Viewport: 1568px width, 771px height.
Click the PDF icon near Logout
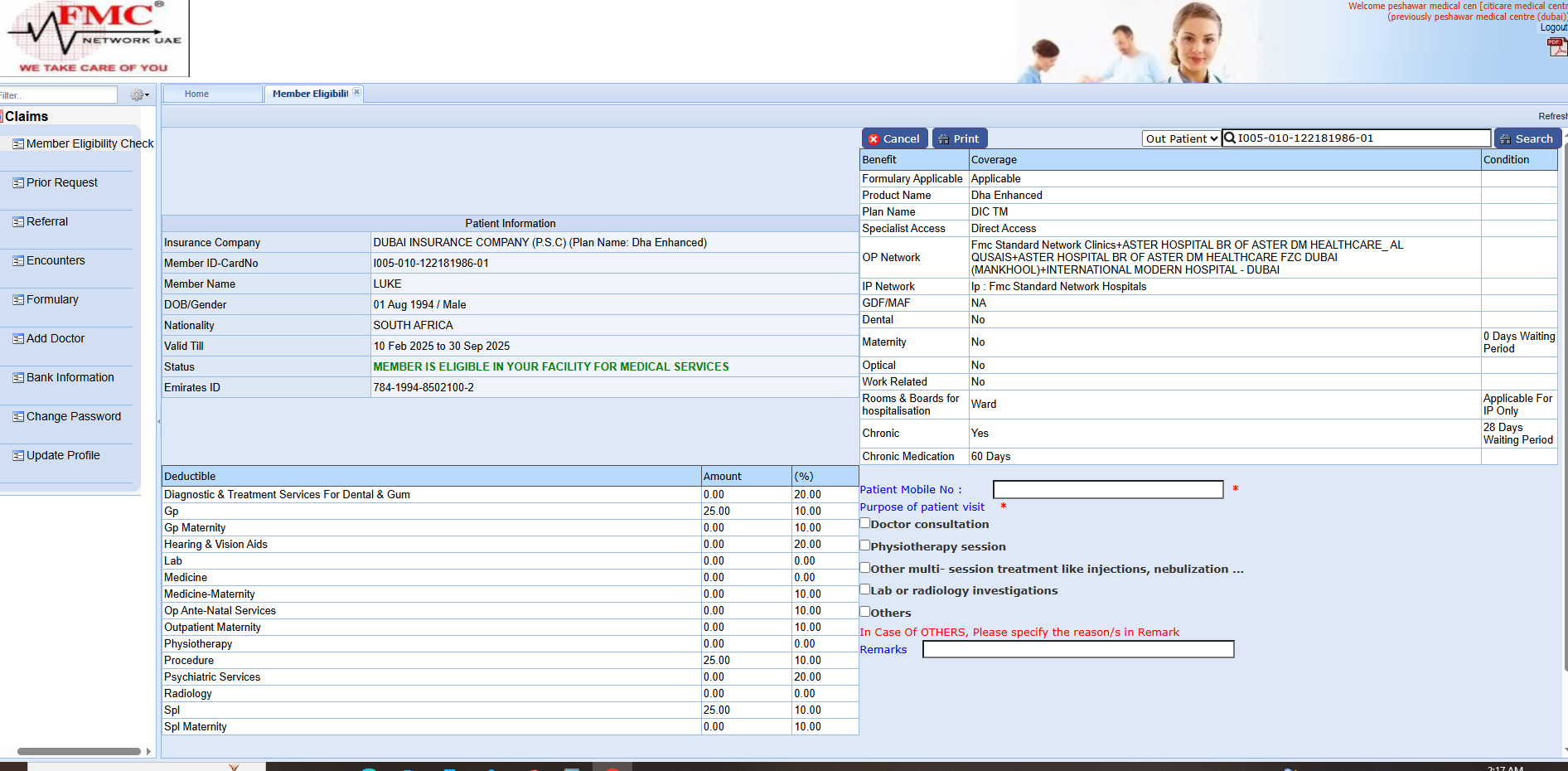[1556, 47]
